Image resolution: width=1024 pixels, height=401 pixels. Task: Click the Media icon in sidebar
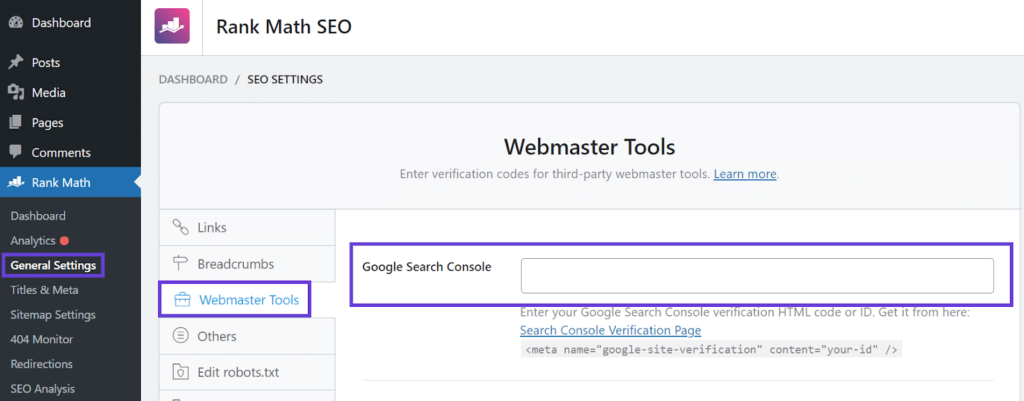[16, 93]
